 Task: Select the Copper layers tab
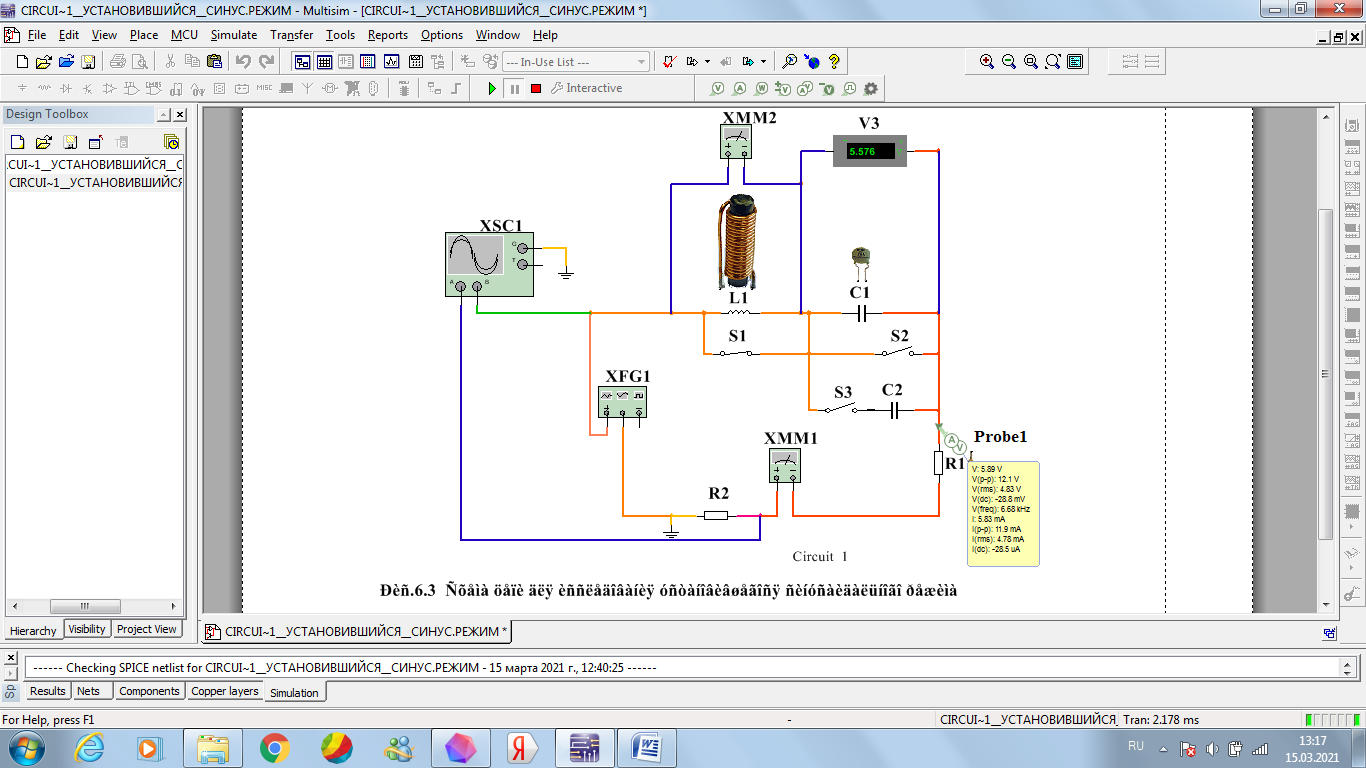point(225,691)
